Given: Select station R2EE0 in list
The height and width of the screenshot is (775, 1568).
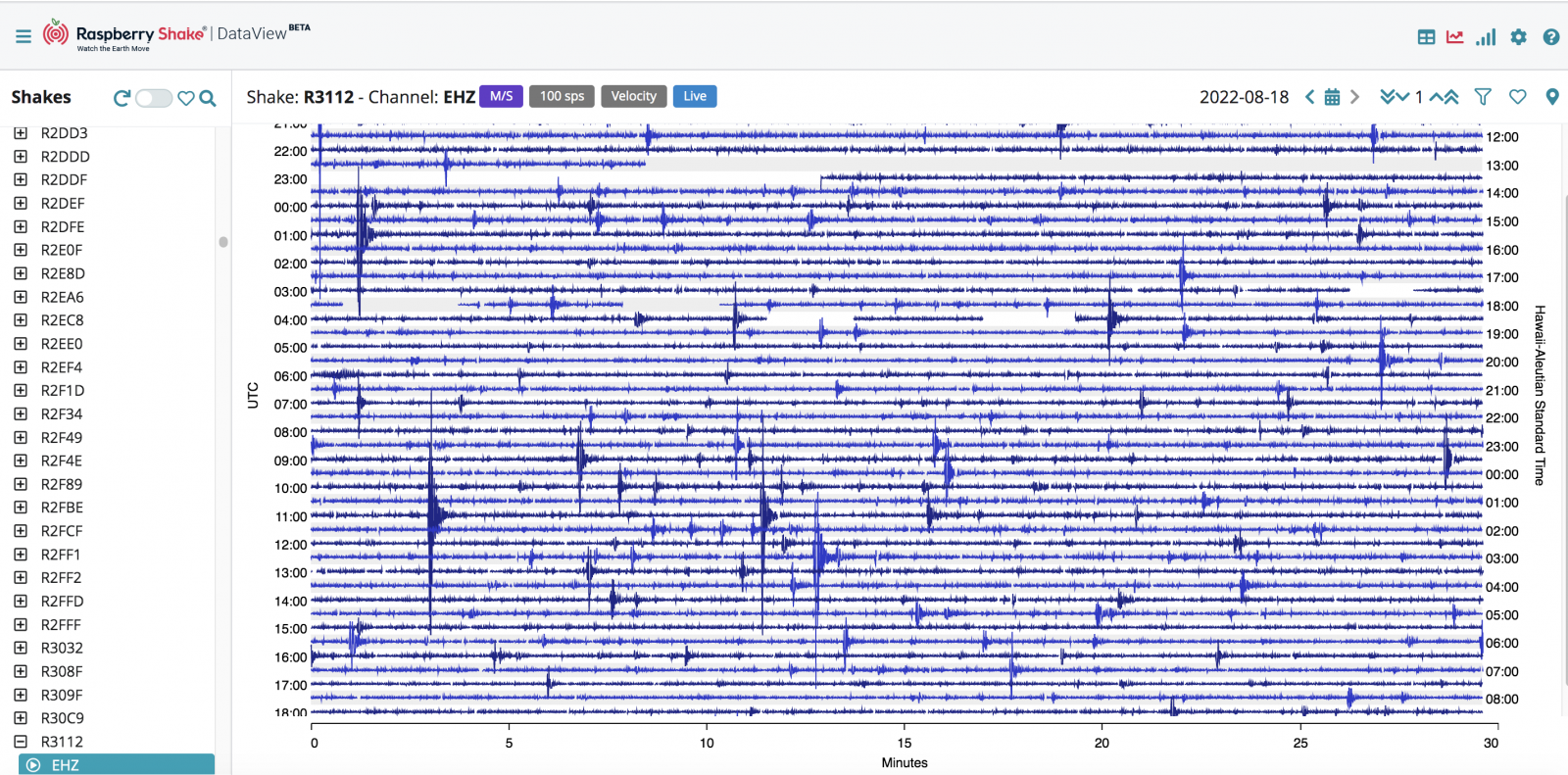Looking at the screenshot, I should click(x=62, y=344).
